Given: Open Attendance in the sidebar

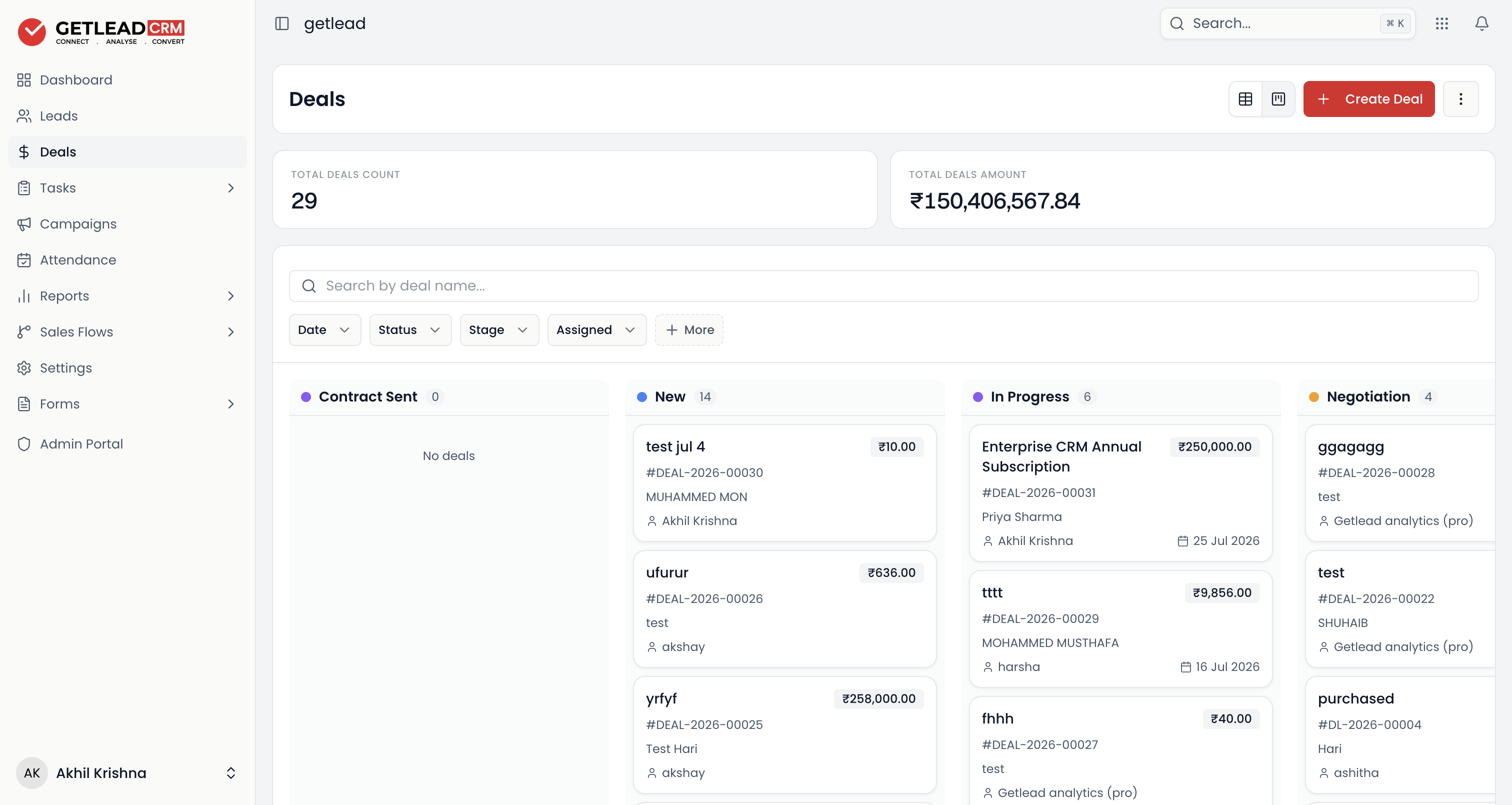Looking at the screenshot, I should (x=127, y=259).
